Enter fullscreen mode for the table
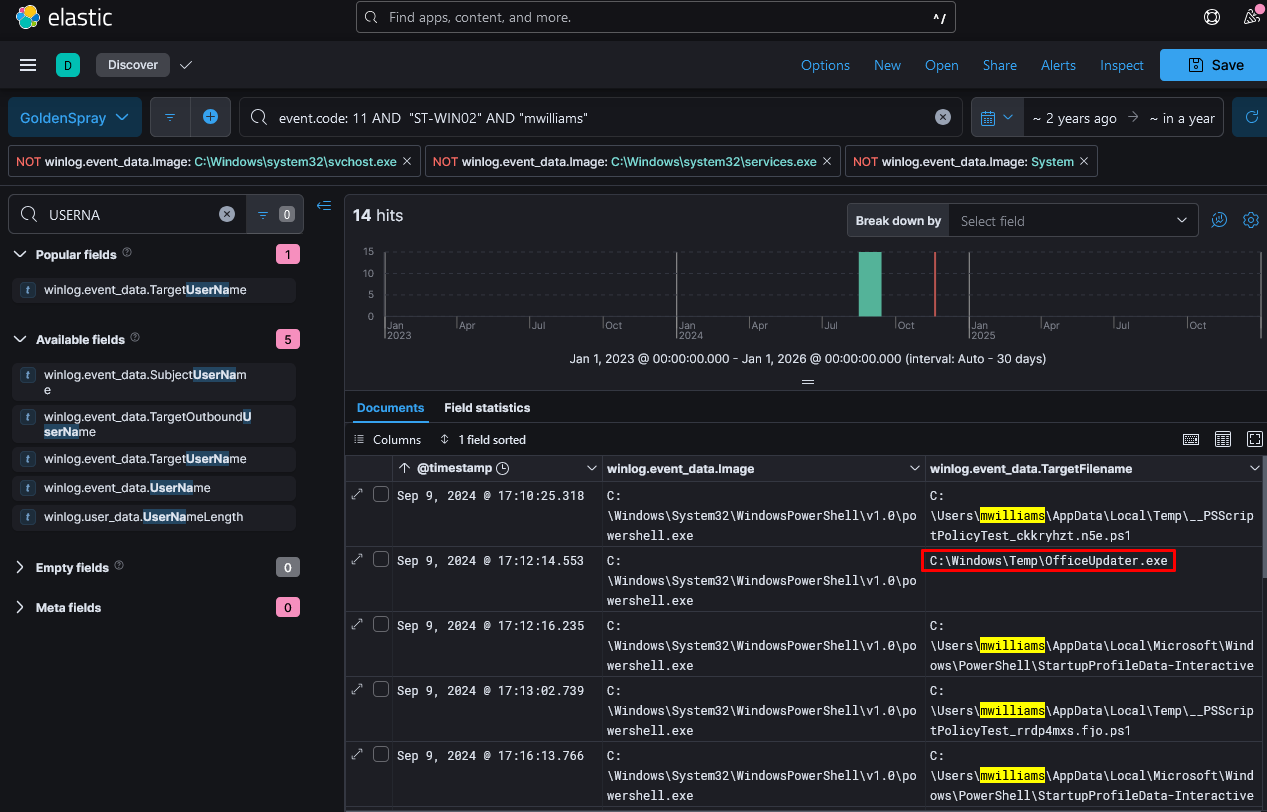 1255,439
